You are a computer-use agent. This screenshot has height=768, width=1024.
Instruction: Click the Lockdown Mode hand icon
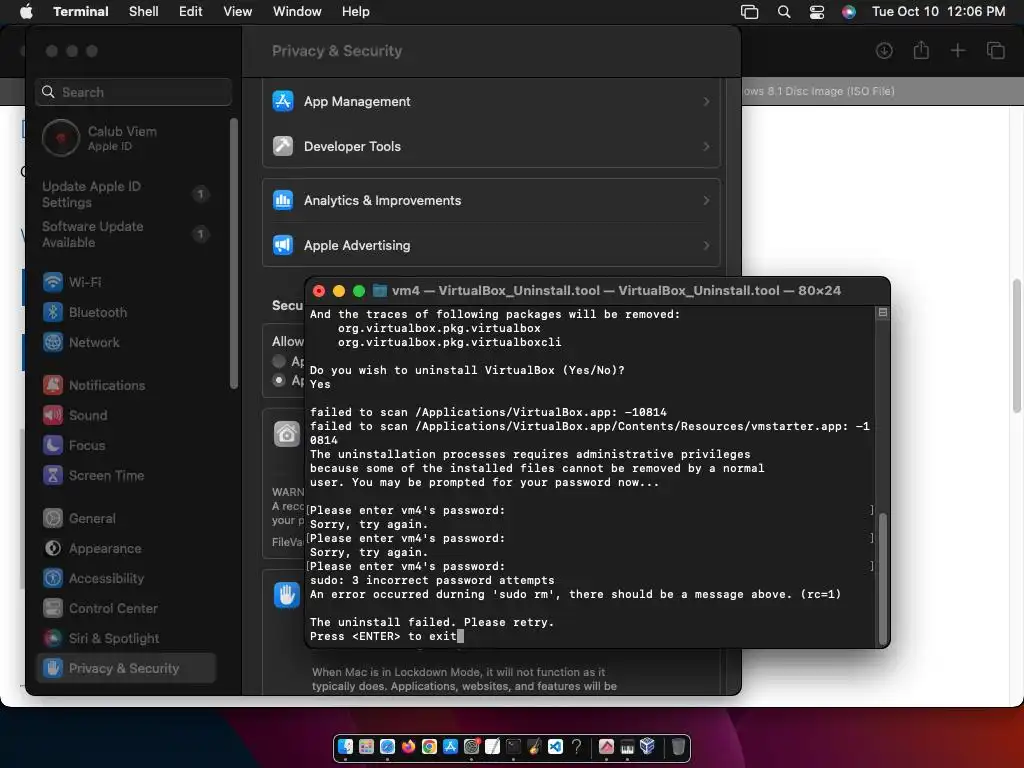[x=287, y=595]
